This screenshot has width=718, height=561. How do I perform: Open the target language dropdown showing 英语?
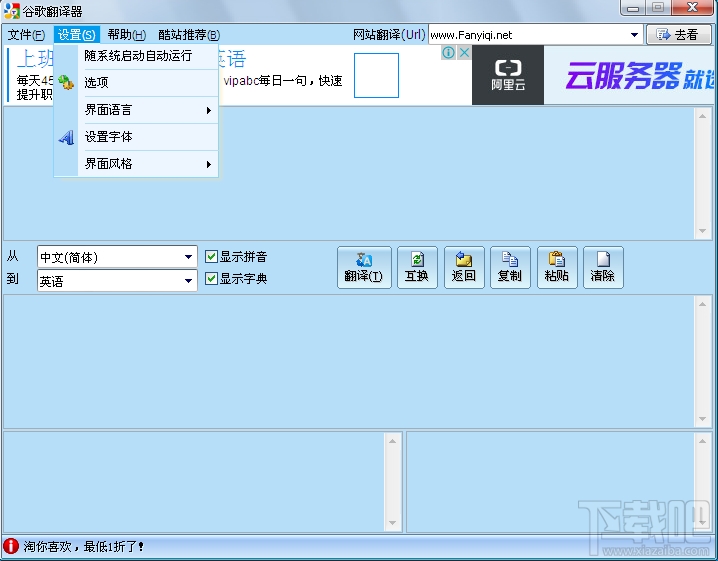pyautogui.click(x=117, y=281)
